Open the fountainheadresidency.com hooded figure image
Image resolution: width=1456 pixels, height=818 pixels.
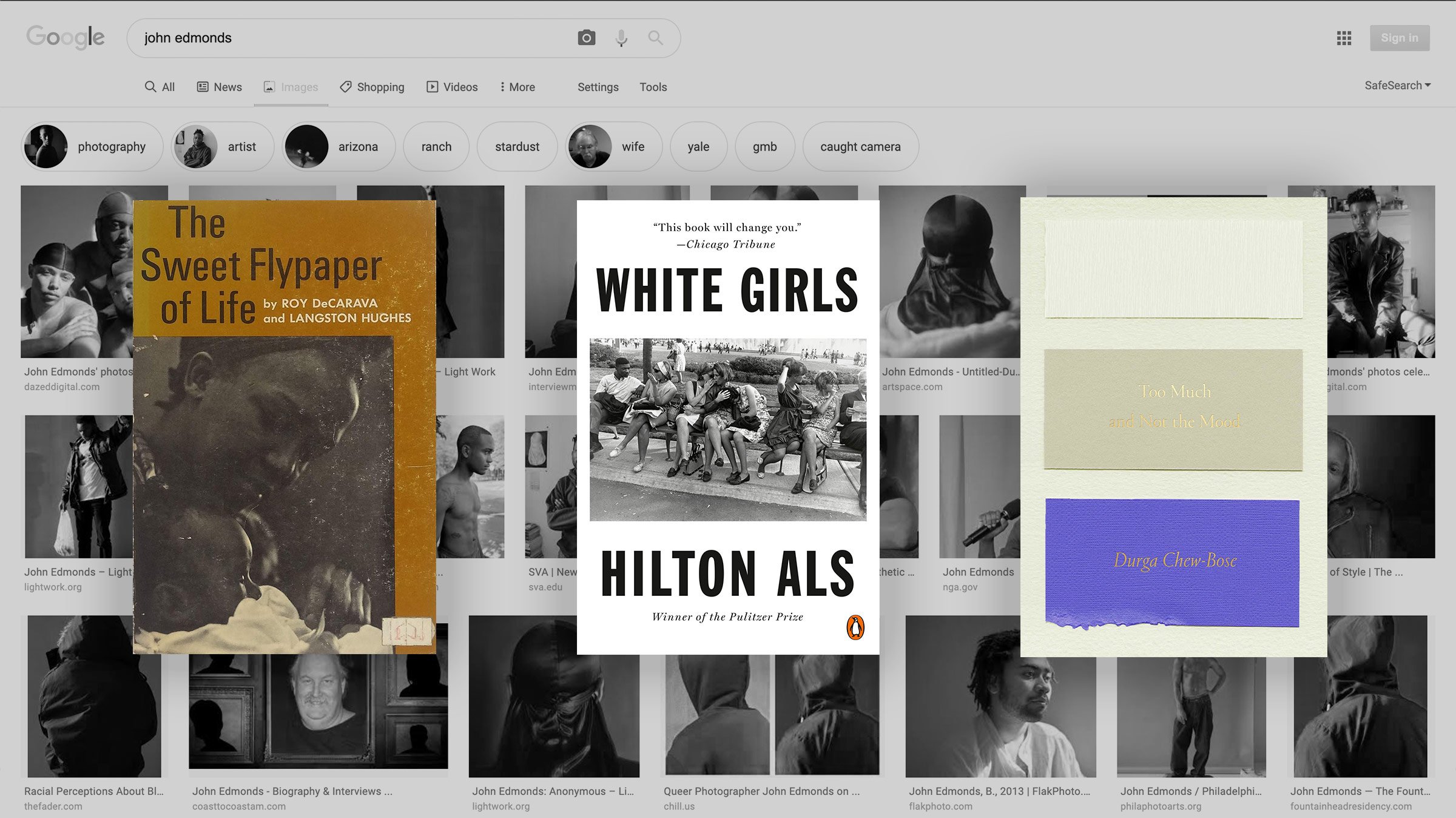point(1360,696)
